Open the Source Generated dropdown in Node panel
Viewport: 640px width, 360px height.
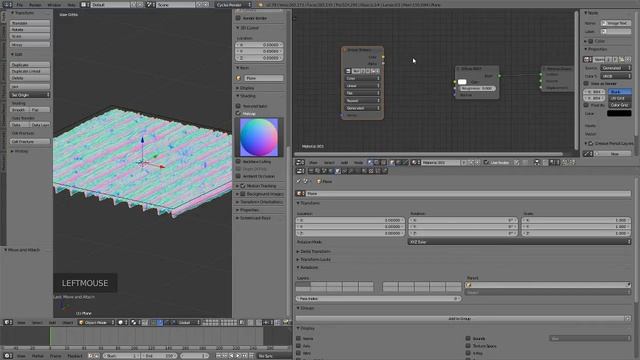(616, 68)
